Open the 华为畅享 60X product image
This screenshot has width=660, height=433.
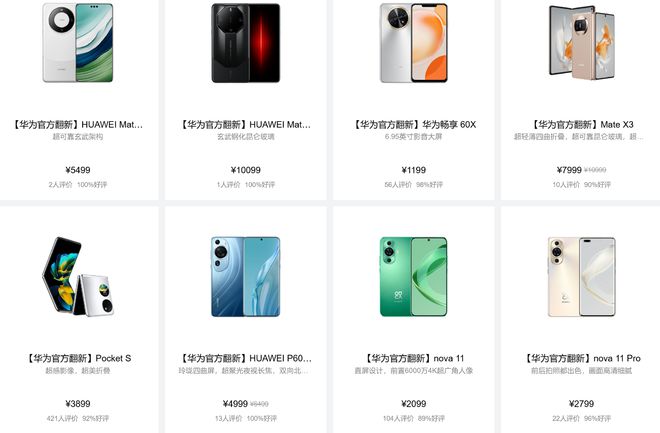(x=414, y=43)
